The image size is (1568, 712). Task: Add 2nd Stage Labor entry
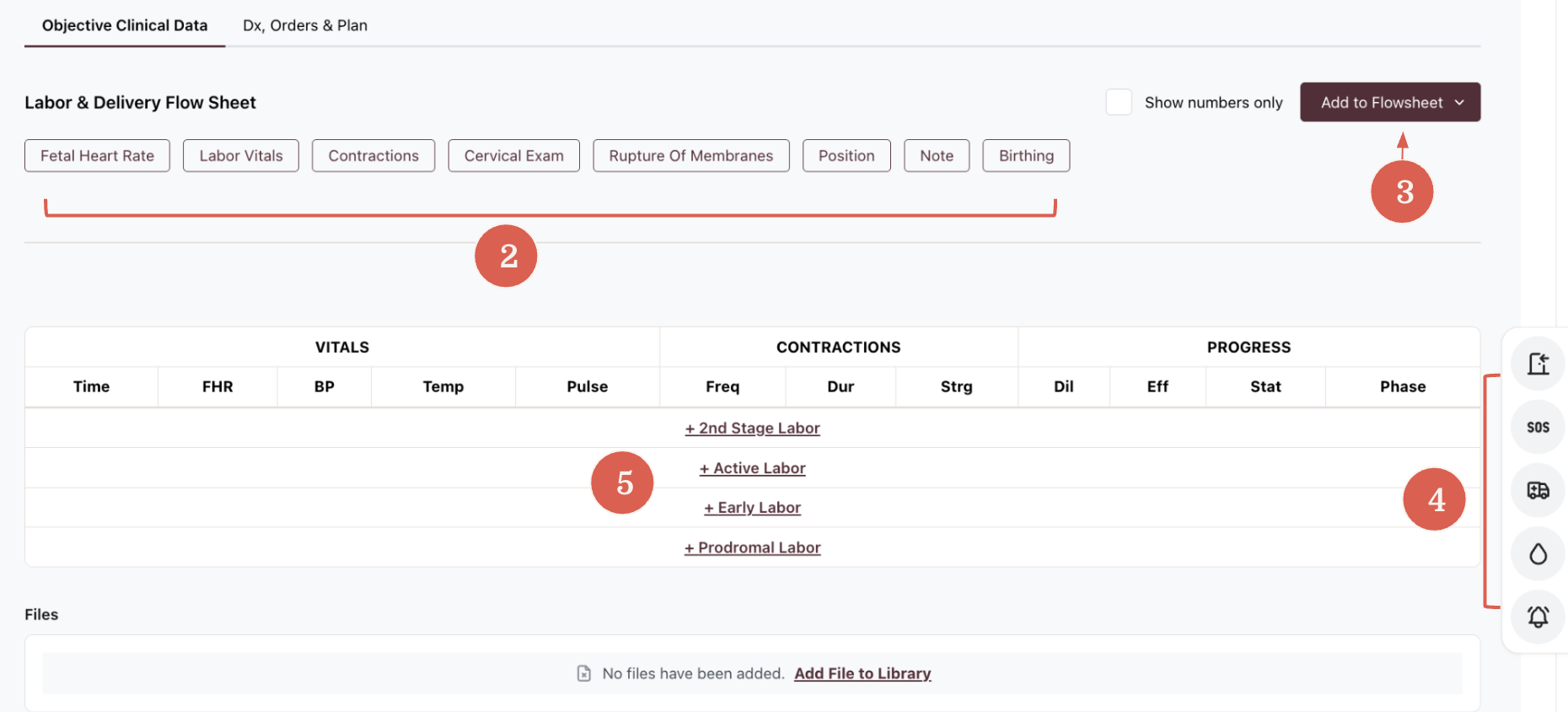pyautogui.click(x=753, y=428)
